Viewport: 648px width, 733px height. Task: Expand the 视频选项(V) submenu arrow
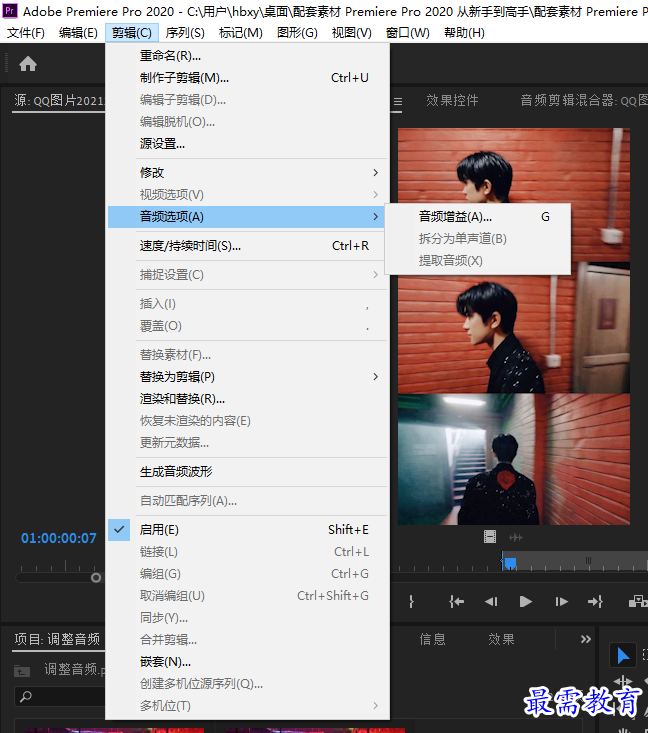pos(375,194)
